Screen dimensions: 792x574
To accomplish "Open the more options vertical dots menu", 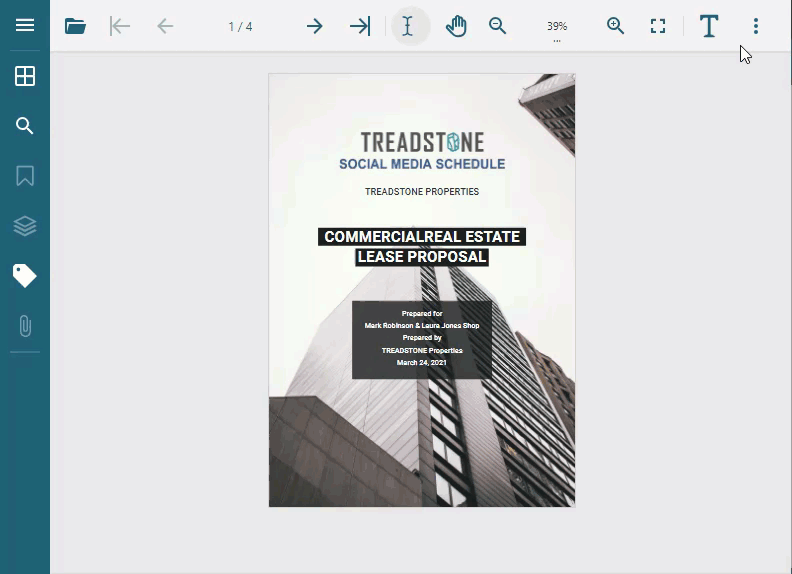I will pos(756,26).
